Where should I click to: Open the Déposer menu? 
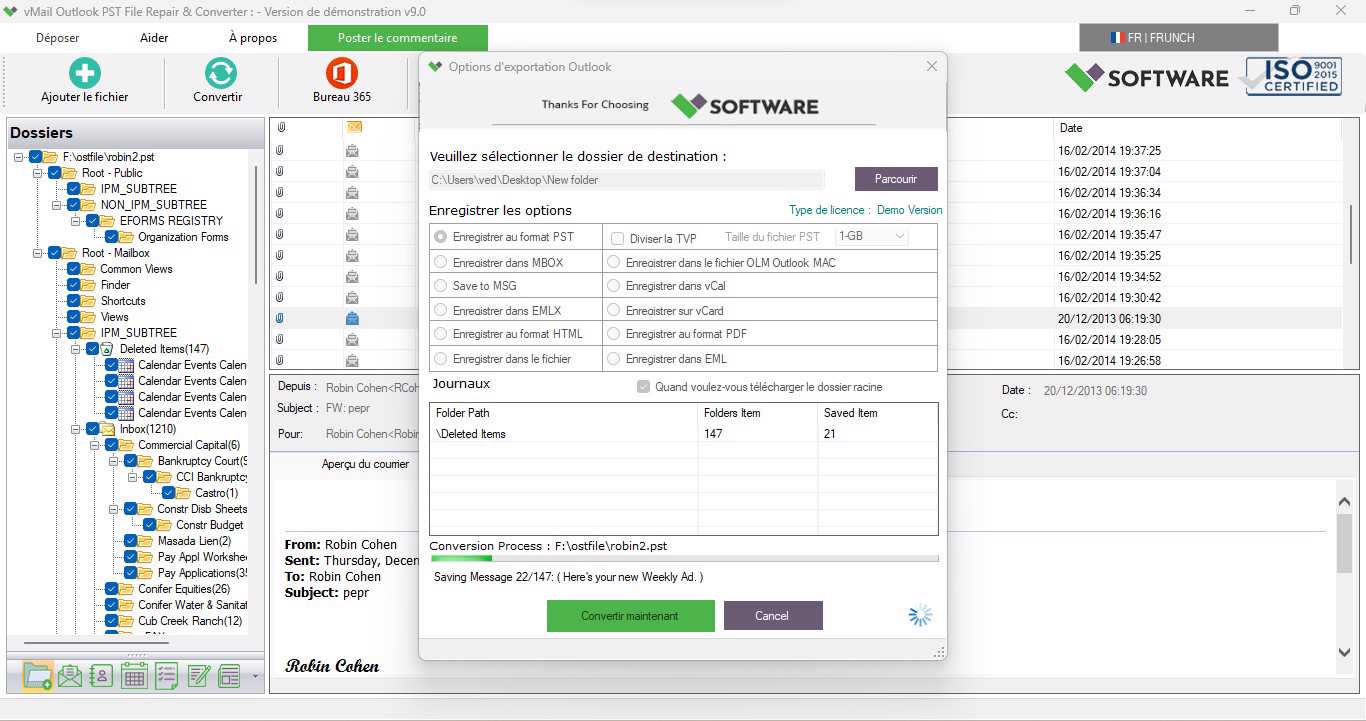coord(57,38)
